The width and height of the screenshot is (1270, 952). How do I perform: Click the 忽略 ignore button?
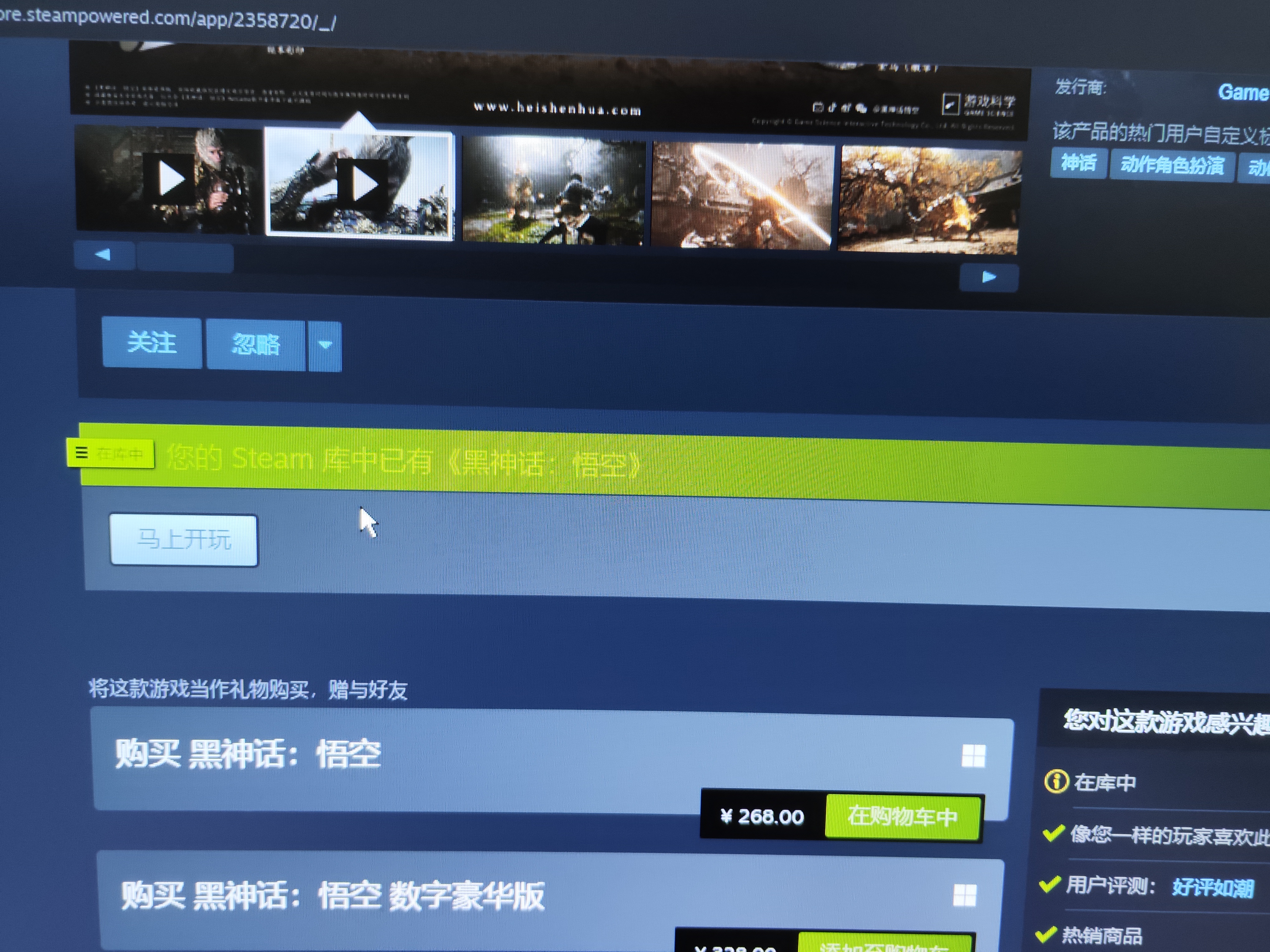256,345
